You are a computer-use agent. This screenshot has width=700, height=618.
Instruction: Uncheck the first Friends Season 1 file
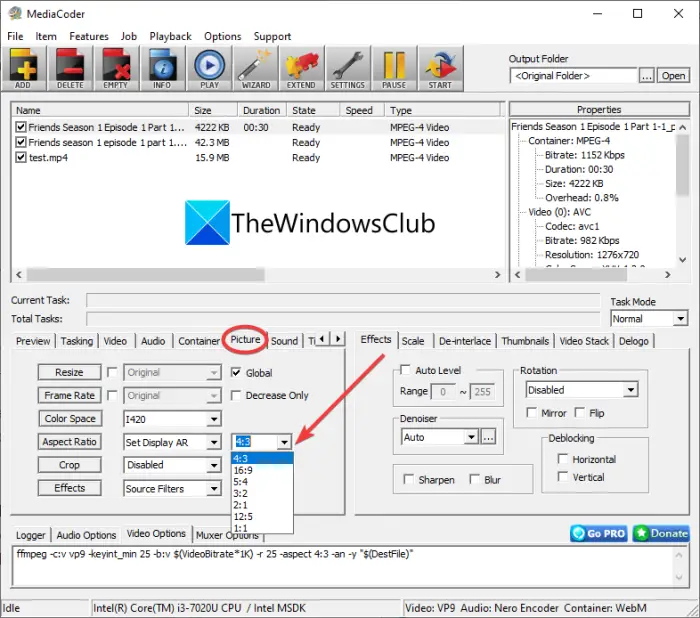tap(21, 127)
